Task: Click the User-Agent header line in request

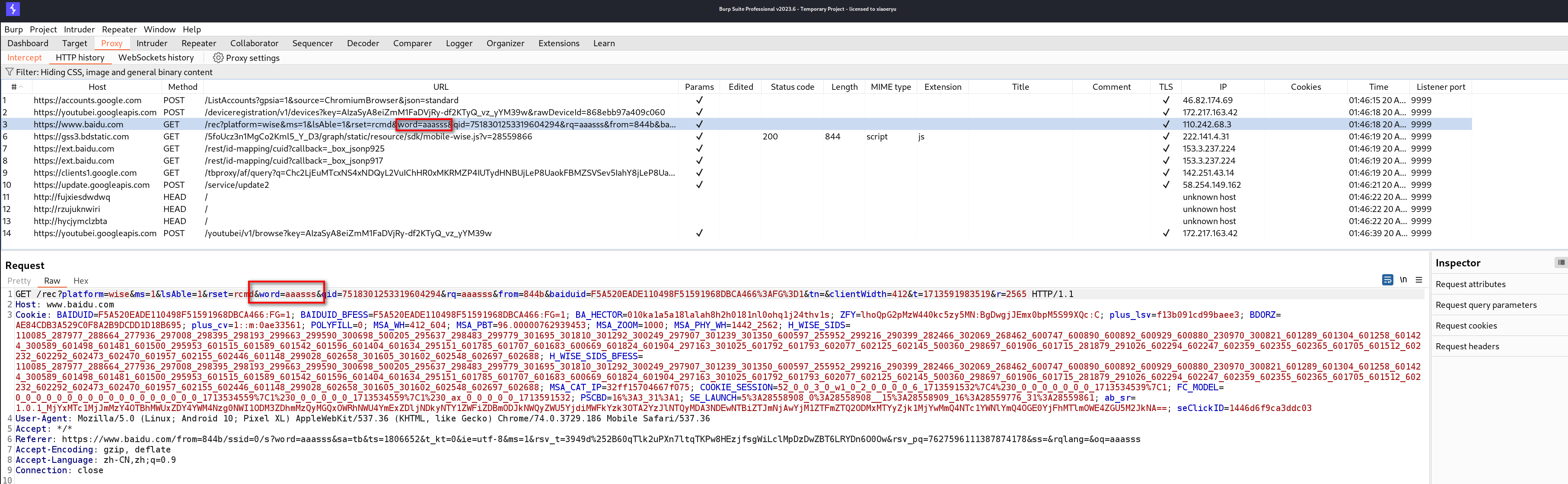Action: [363, 418]
